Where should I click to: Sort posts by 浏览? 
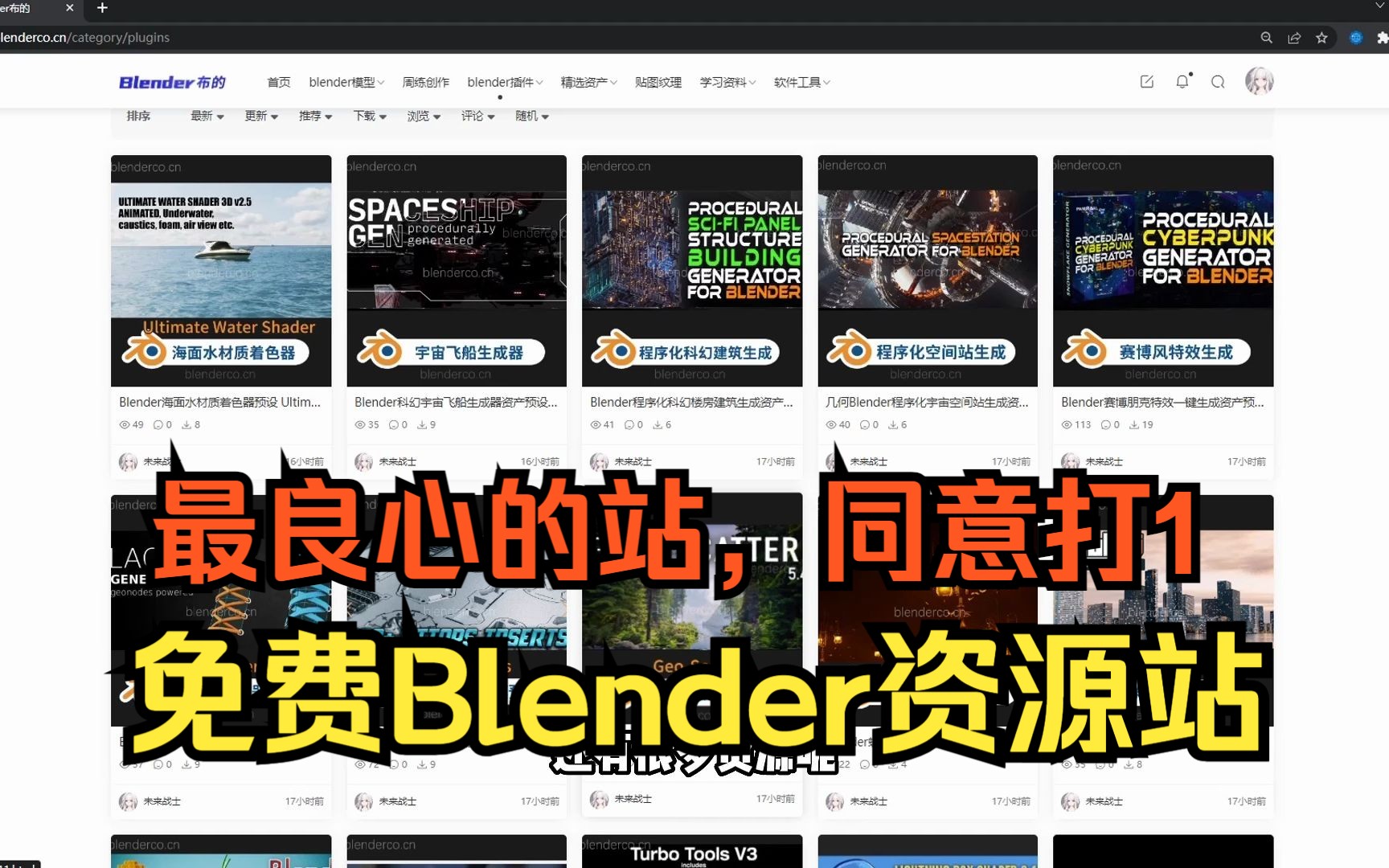pos(424,117)
